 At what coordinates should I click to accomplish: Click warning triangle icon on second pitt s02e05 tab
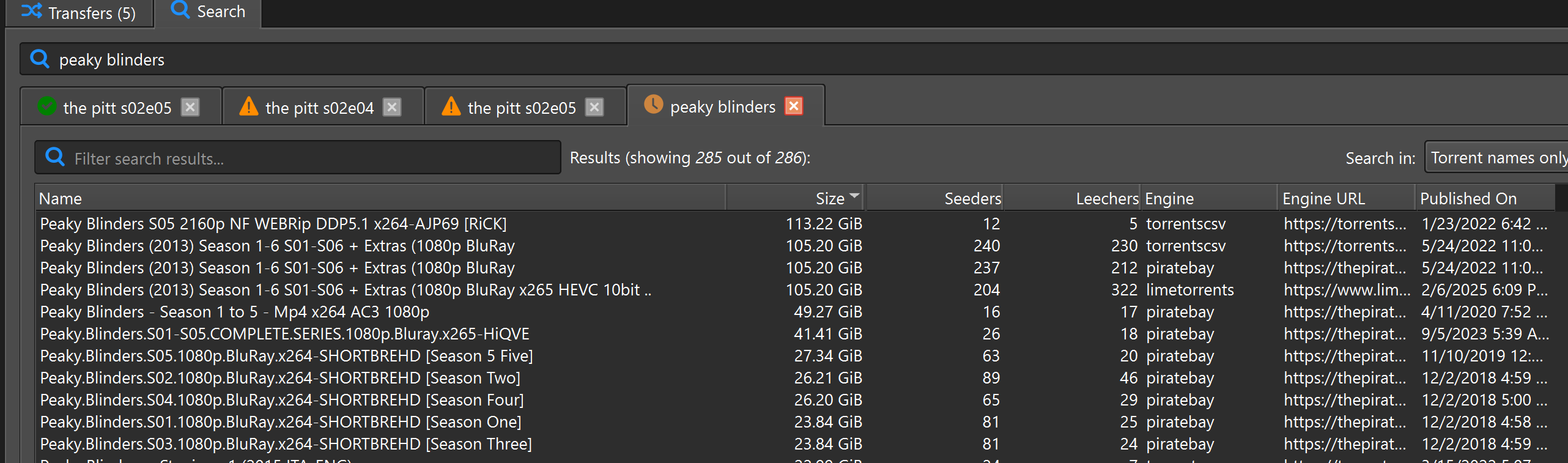pos(451,106)
